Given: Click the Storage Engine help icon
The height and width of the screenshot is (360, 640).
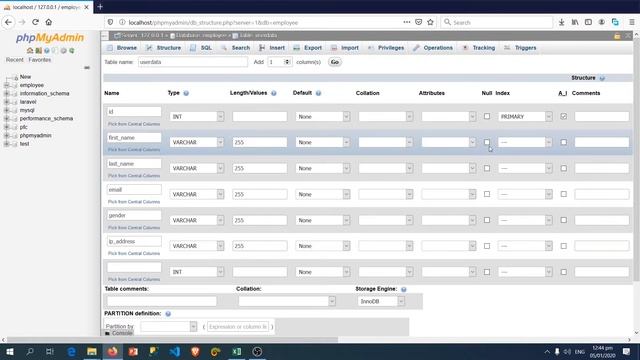Looking at the screenshot, I should click(x=404, y=289).
